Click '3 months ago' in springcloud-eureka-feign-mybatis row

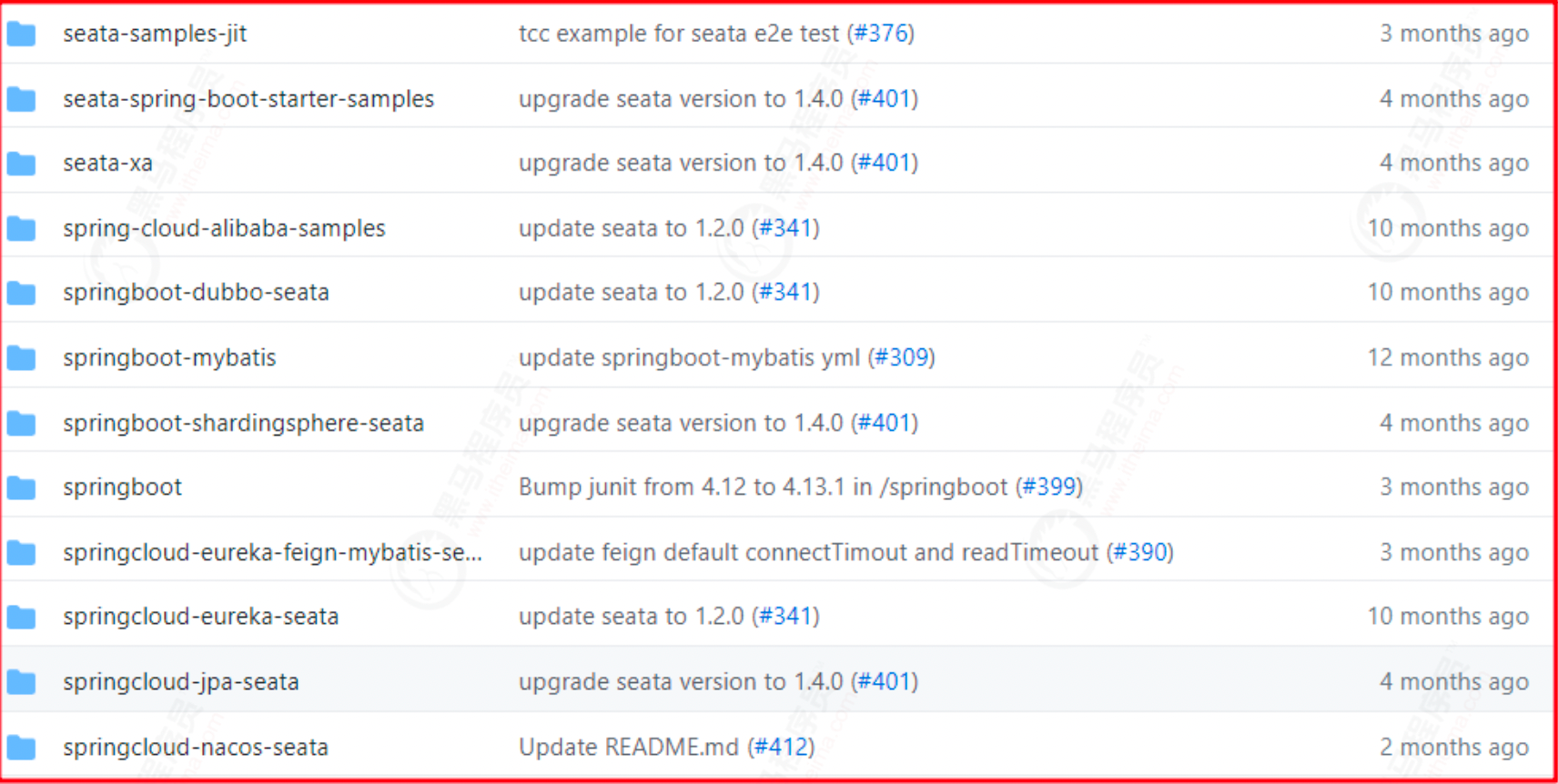[x=1454, y=552]
